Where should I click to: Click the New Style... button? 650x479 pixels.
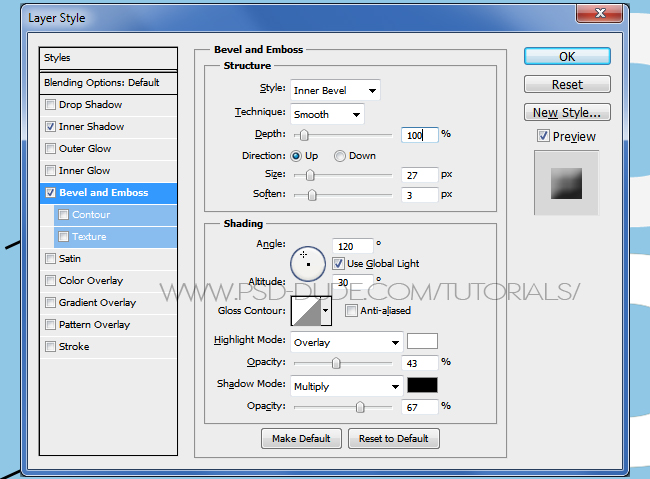(x=567, y=112)
